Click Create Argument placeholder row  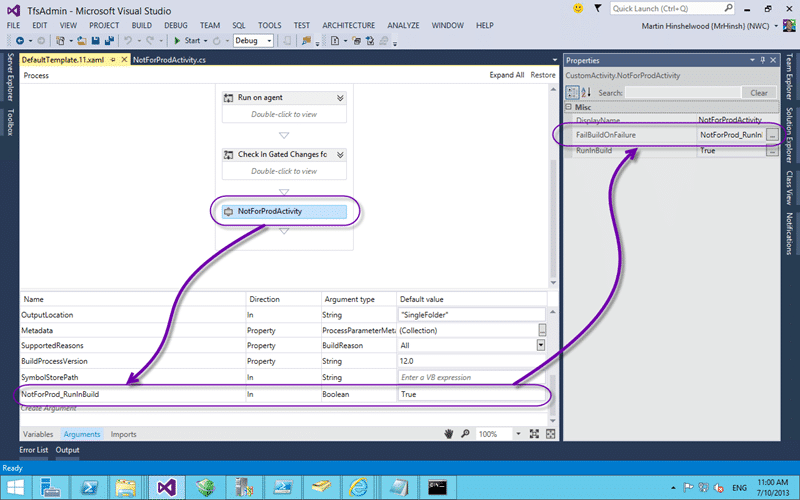(48, 408)
